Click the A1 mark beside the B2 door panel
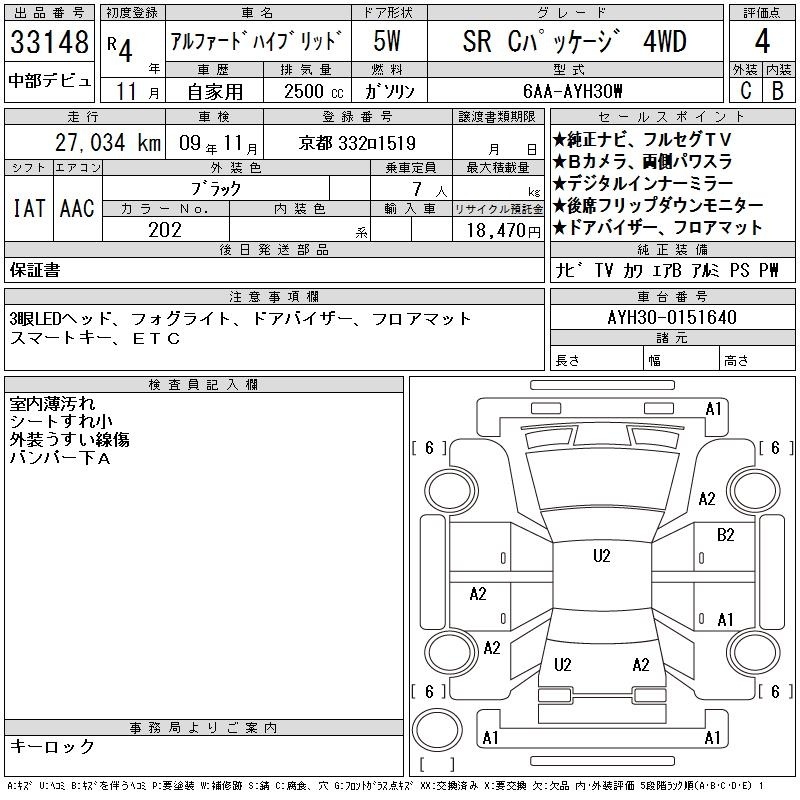This screenshot has width=800, height=800. 726,619
